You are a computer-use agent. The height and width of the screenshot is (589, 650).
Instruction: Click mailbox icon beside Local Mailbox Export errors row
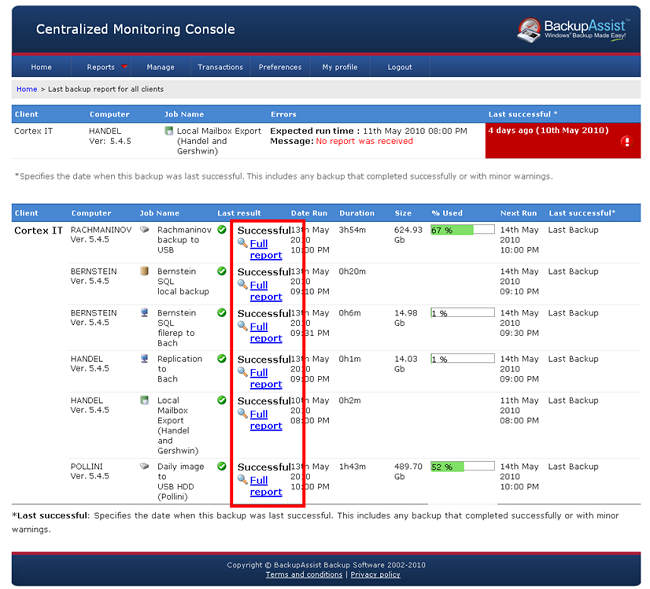coord(169,131)
